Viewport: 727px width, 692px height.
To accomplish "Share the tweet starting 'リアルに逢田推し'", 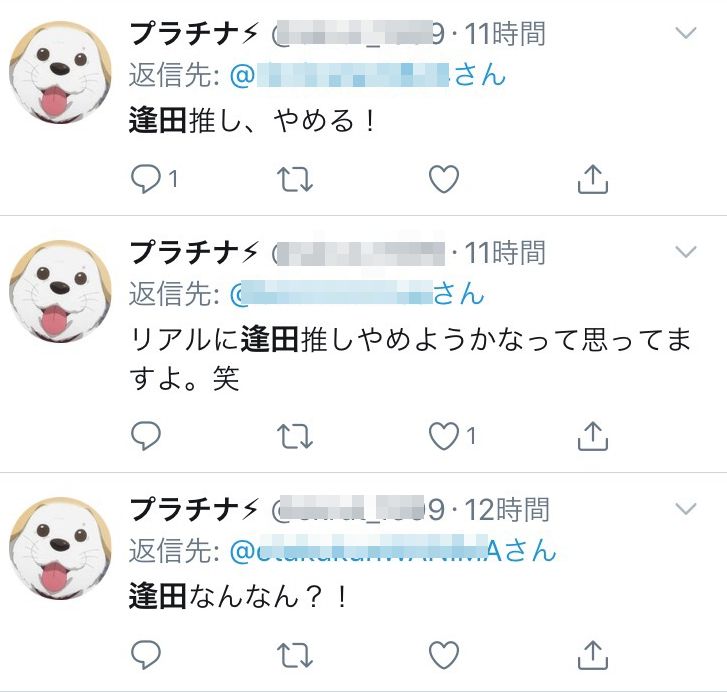I will (x=593, y=436).
